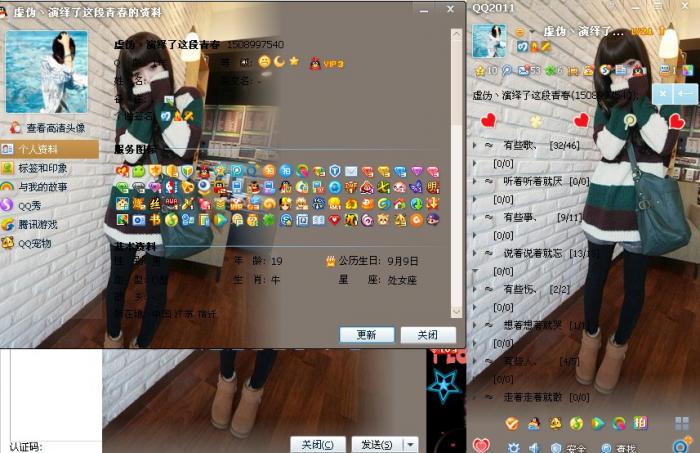Viewport: 700px width, 453px height.
Task: Open the mail envelope service icon
Action: coord(351,171)
